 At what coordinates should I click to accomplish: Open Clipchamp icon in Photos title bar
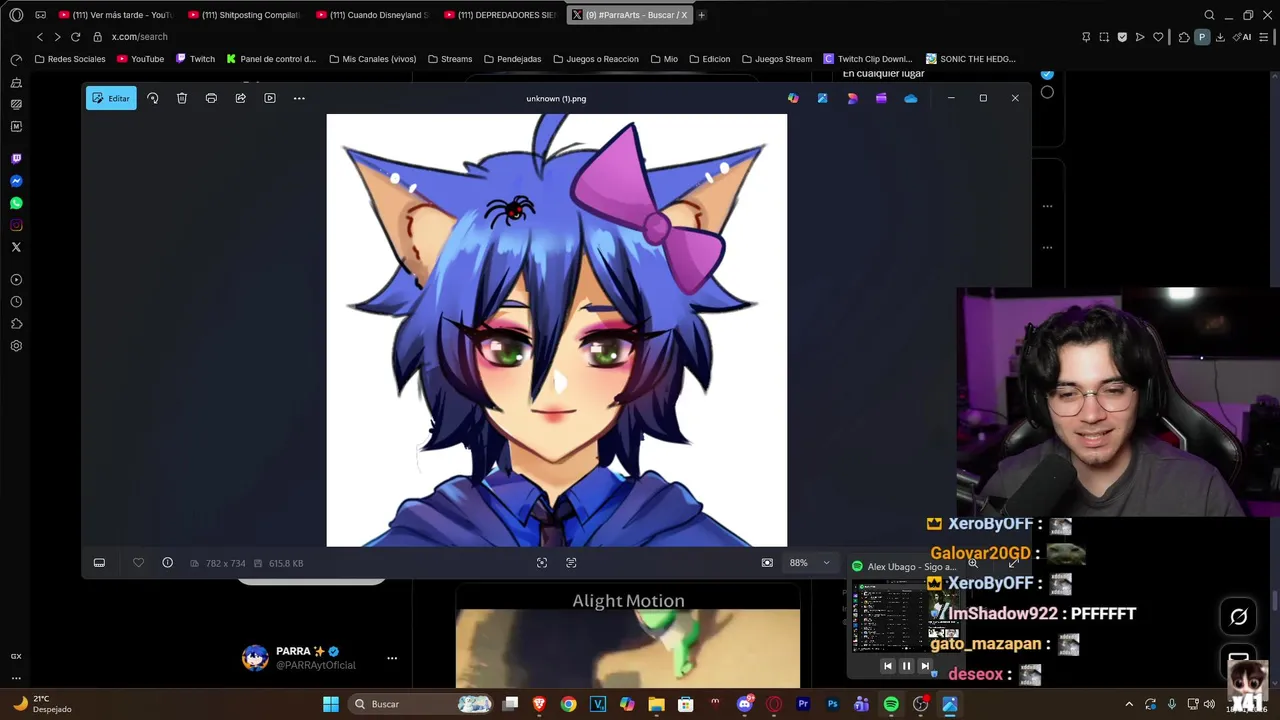[x=881, y=98]
